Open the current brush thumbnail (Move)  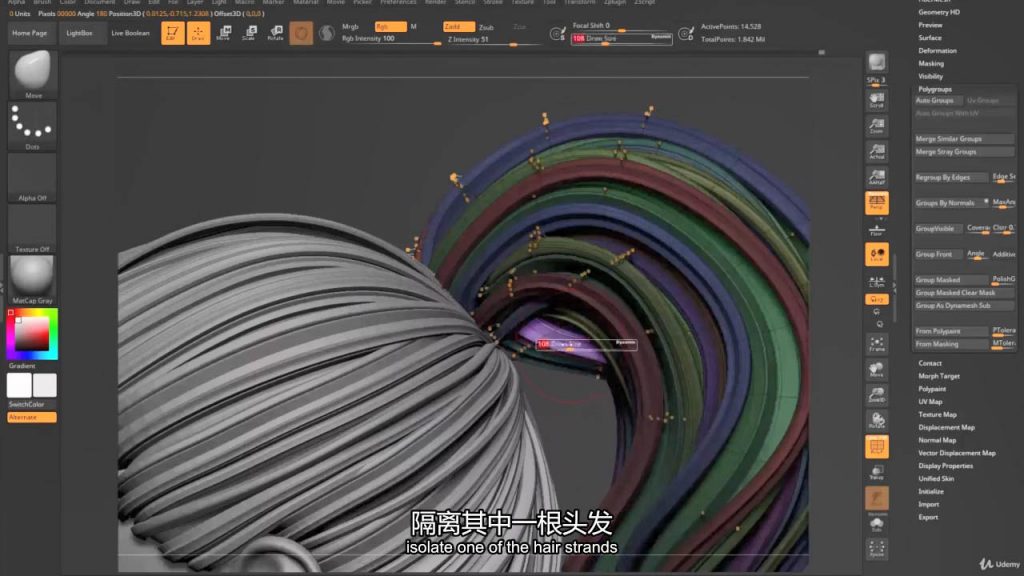point(32,74)
